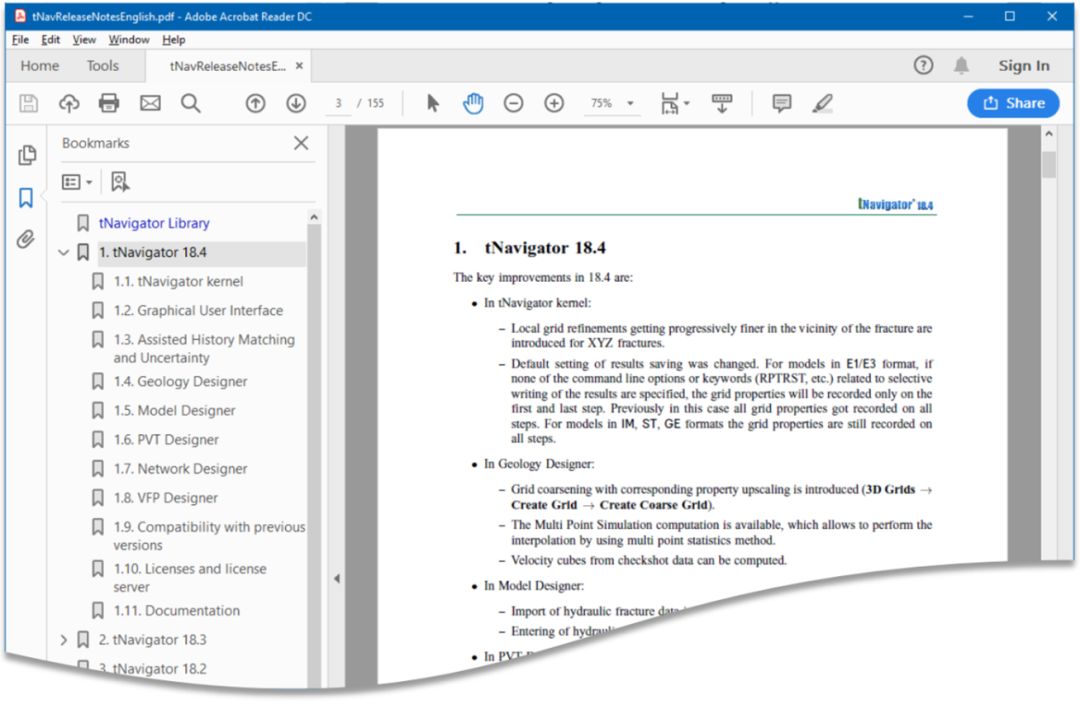Screen dimensions: 1080x705
Task: Select the 1. tNavigator 18.4 bookmark
Action: [x=153, y=253]
